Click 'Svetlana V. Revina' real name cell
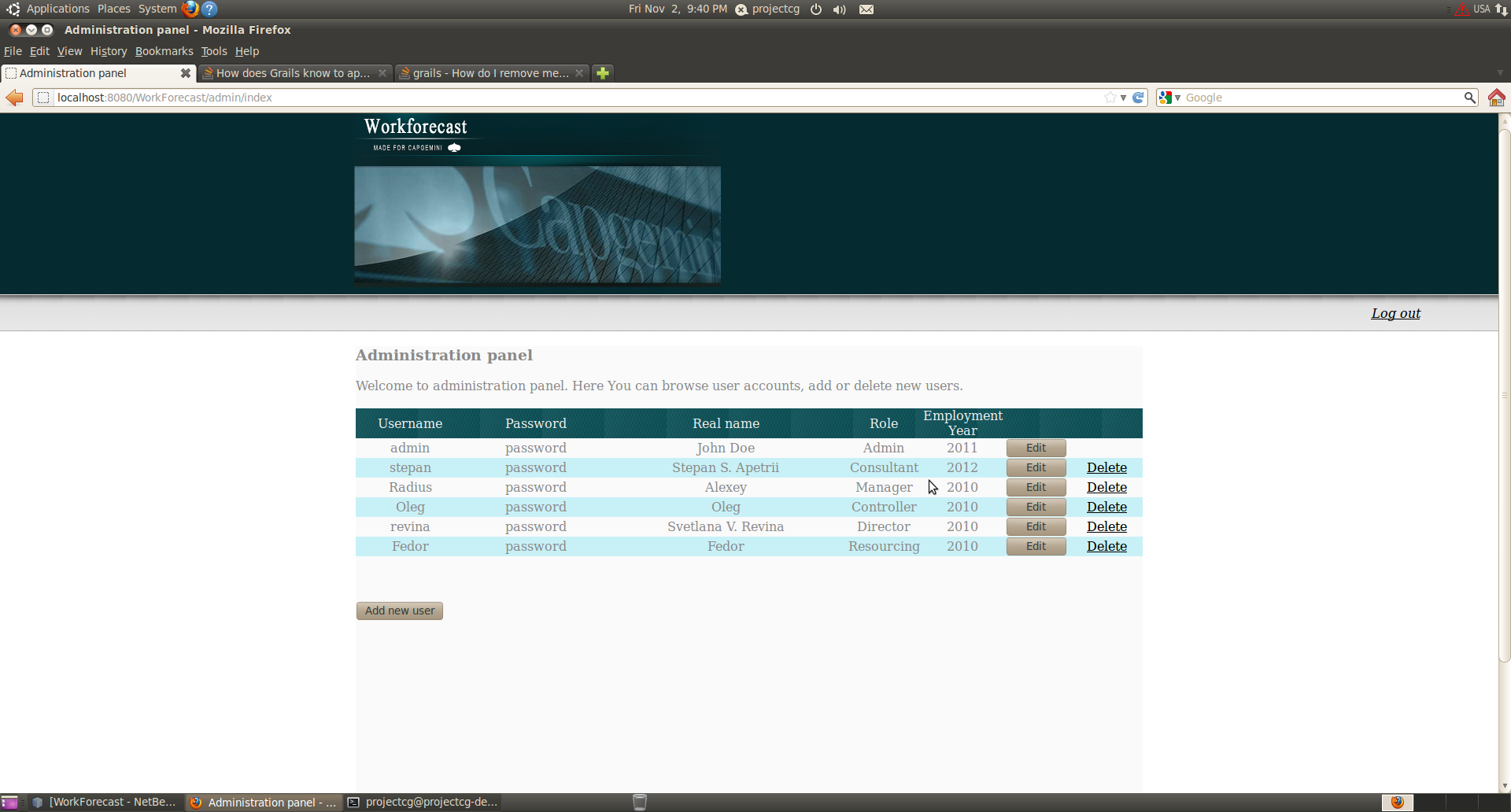The height and width of the screenshot is (812, 1511). [726, 526]
